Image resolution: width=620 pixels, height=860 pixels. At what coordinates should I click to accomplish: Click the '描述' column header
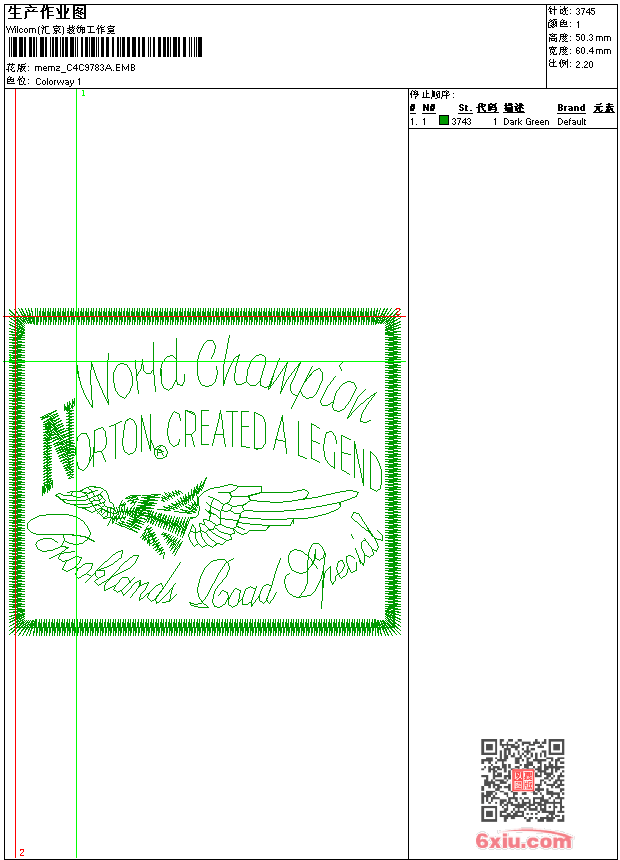(x=514, y=108)
